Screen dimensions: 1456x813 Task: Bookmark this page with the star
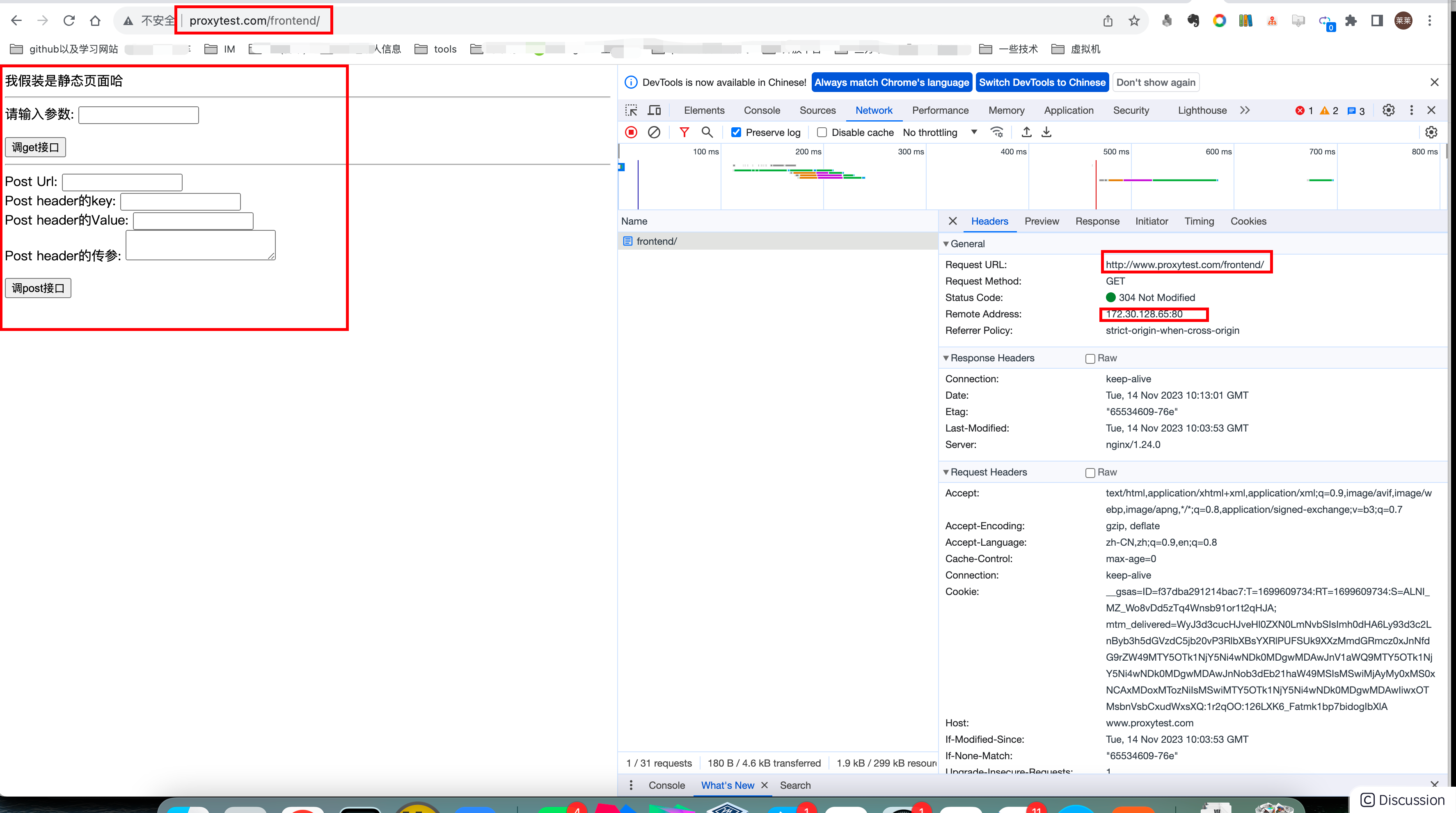click(x=1134, y=21)
